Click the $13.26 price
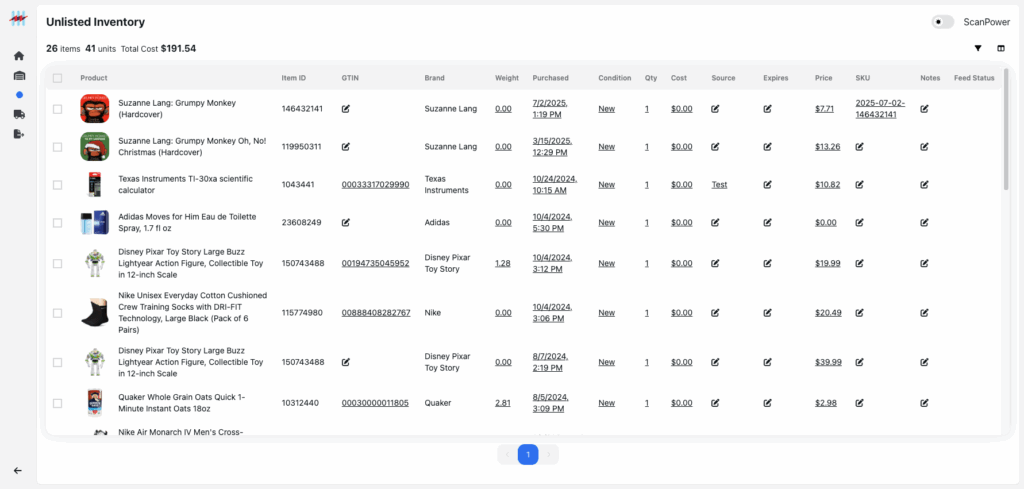This screenshot has width=1024, height=489. click(827, 147)
